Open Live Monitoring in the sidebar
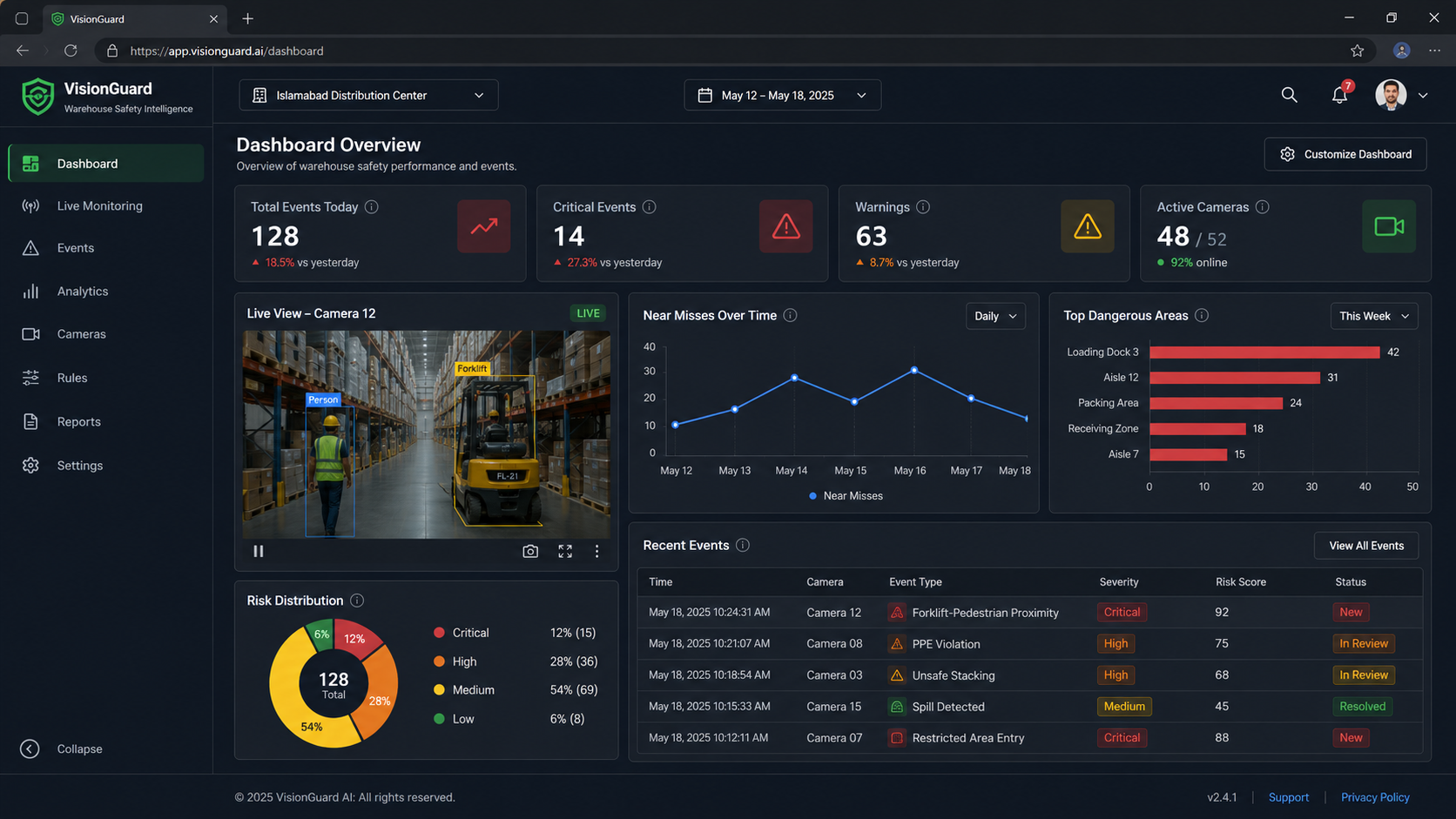This screenshot has width=1456, height=819. tap(106, 206)
